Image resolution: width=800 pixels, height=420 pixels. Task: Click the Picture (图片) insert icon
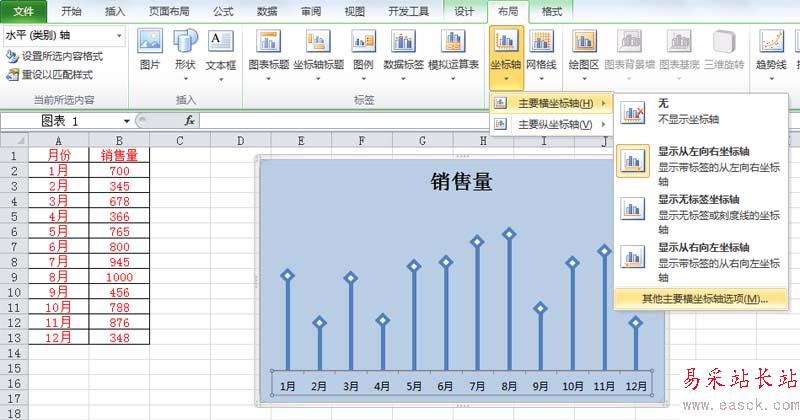150,50
